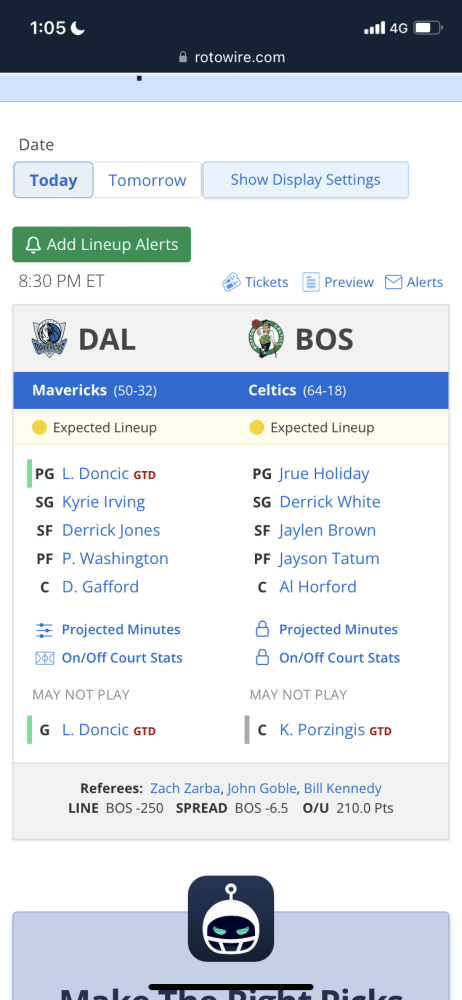Tap the Alerts envelope icon

[x=394, y=282]
